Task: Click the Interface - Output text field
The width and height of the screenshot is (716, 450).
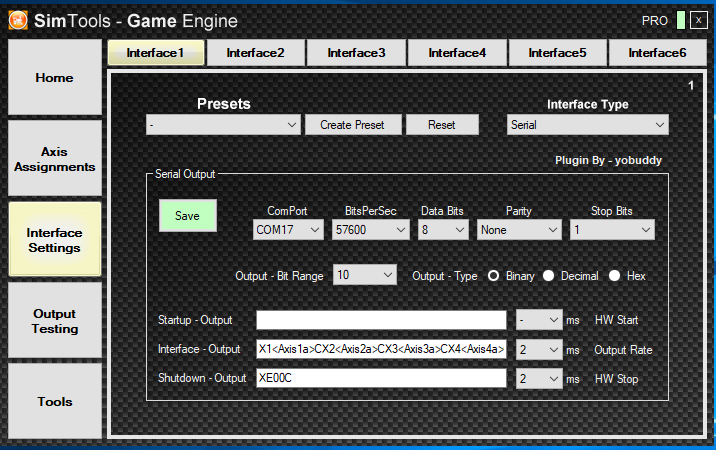Action: click(381, 349)
